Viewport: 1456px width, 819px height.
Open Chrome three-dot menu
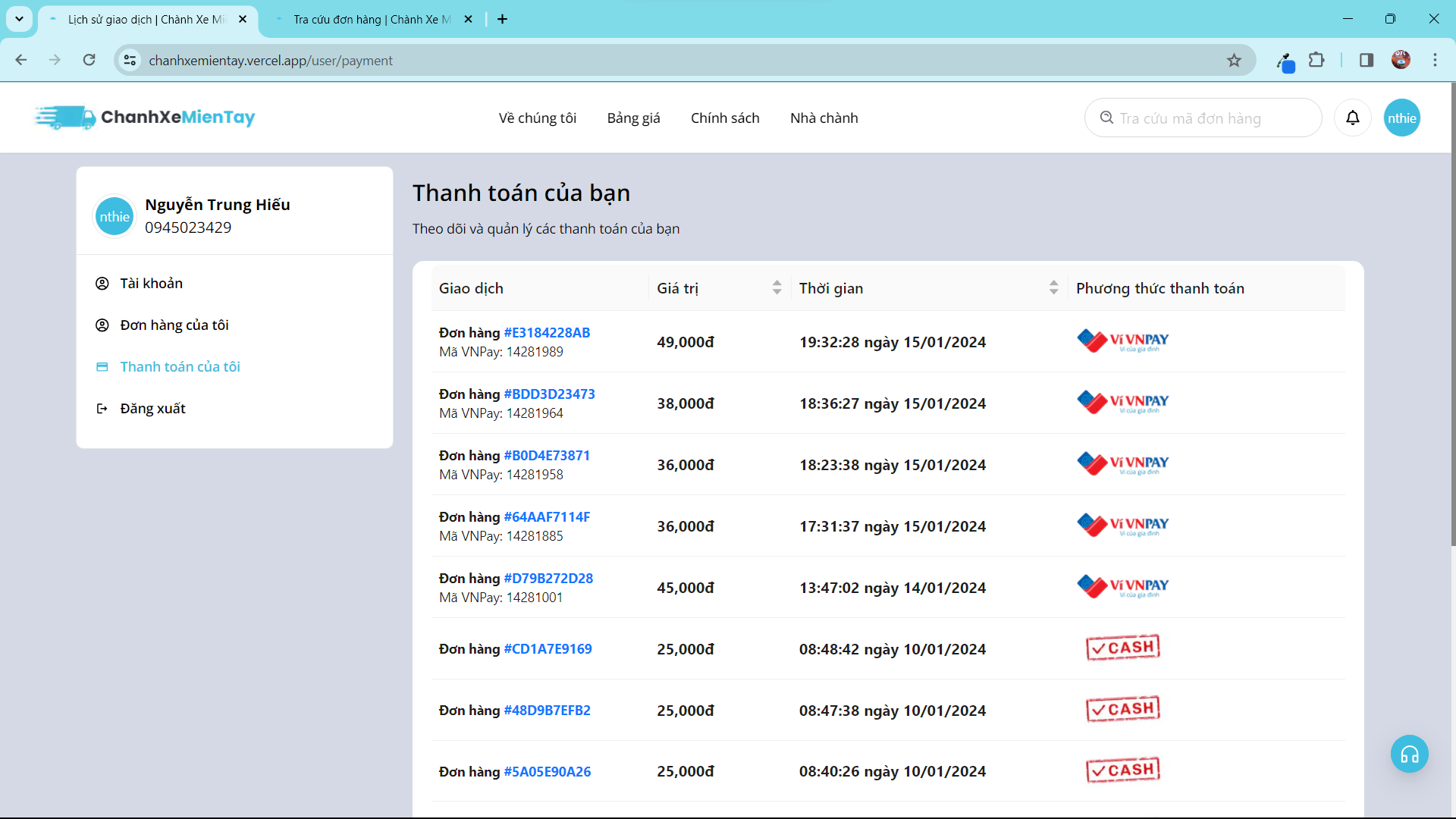(1435, 61)
